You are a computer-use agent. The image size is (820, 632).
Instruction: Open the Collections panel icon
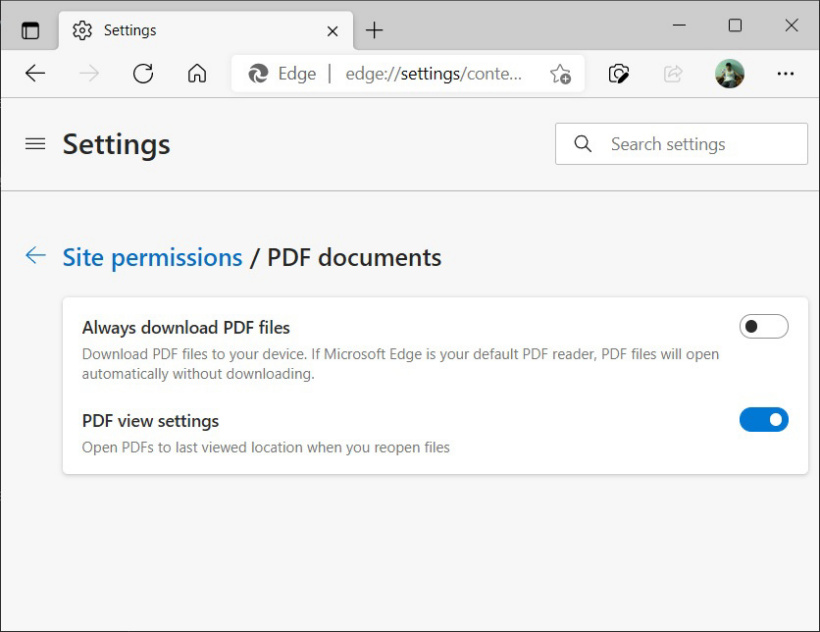(x=618, y=73)
